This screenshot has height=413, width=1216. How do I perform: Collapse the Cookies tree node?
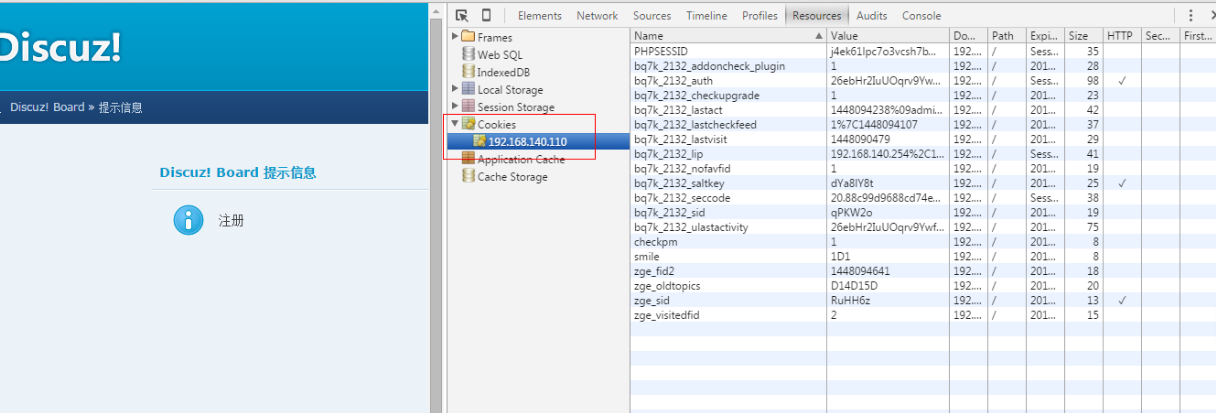tap(456, 124)
